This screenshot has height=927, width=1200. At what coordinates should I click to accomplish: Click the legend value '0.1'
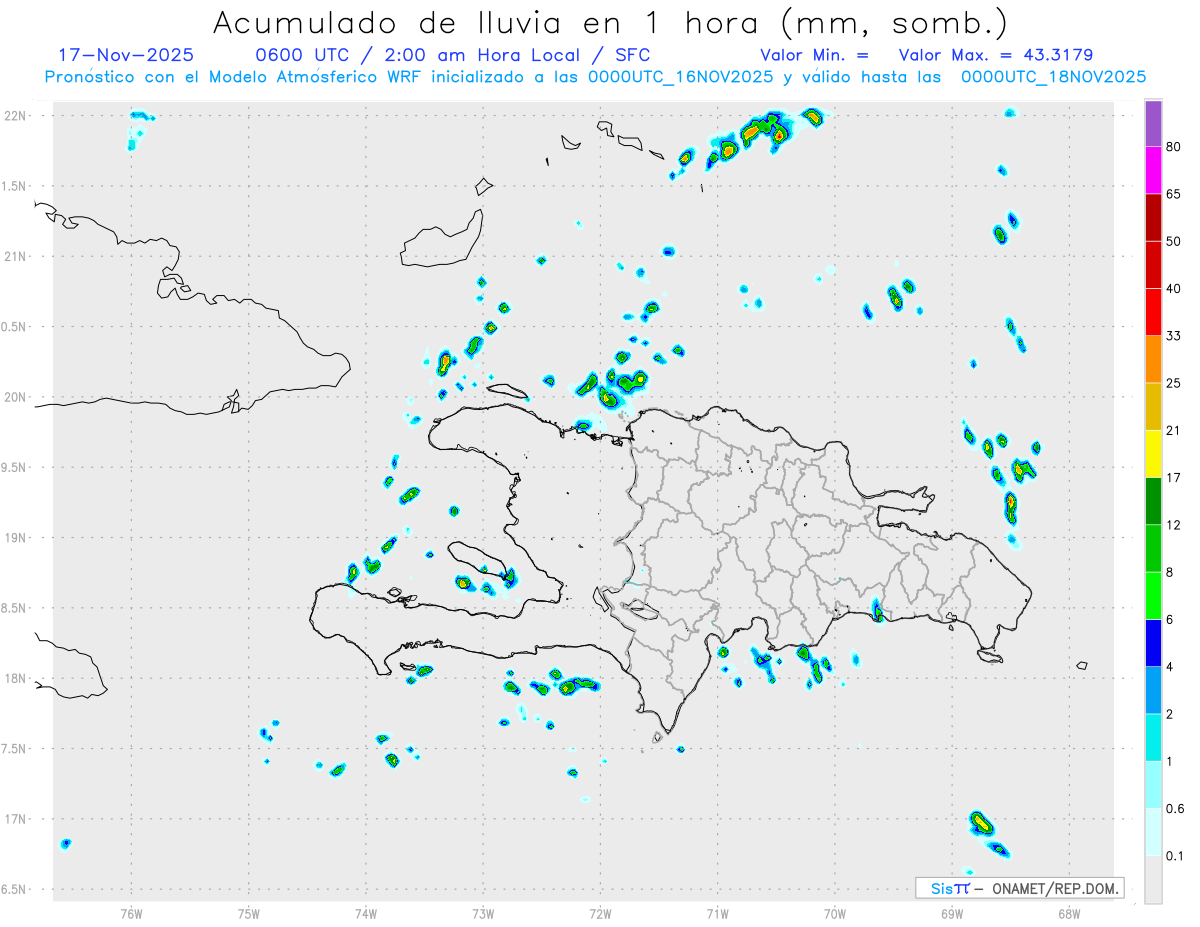coord(1176,855)
